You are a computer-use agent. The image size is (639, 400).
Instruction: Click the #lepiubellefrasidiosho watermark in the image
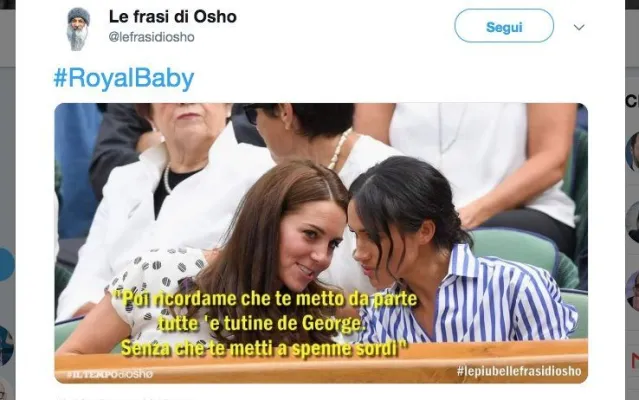pyautogui.click(x=519, y=371)
